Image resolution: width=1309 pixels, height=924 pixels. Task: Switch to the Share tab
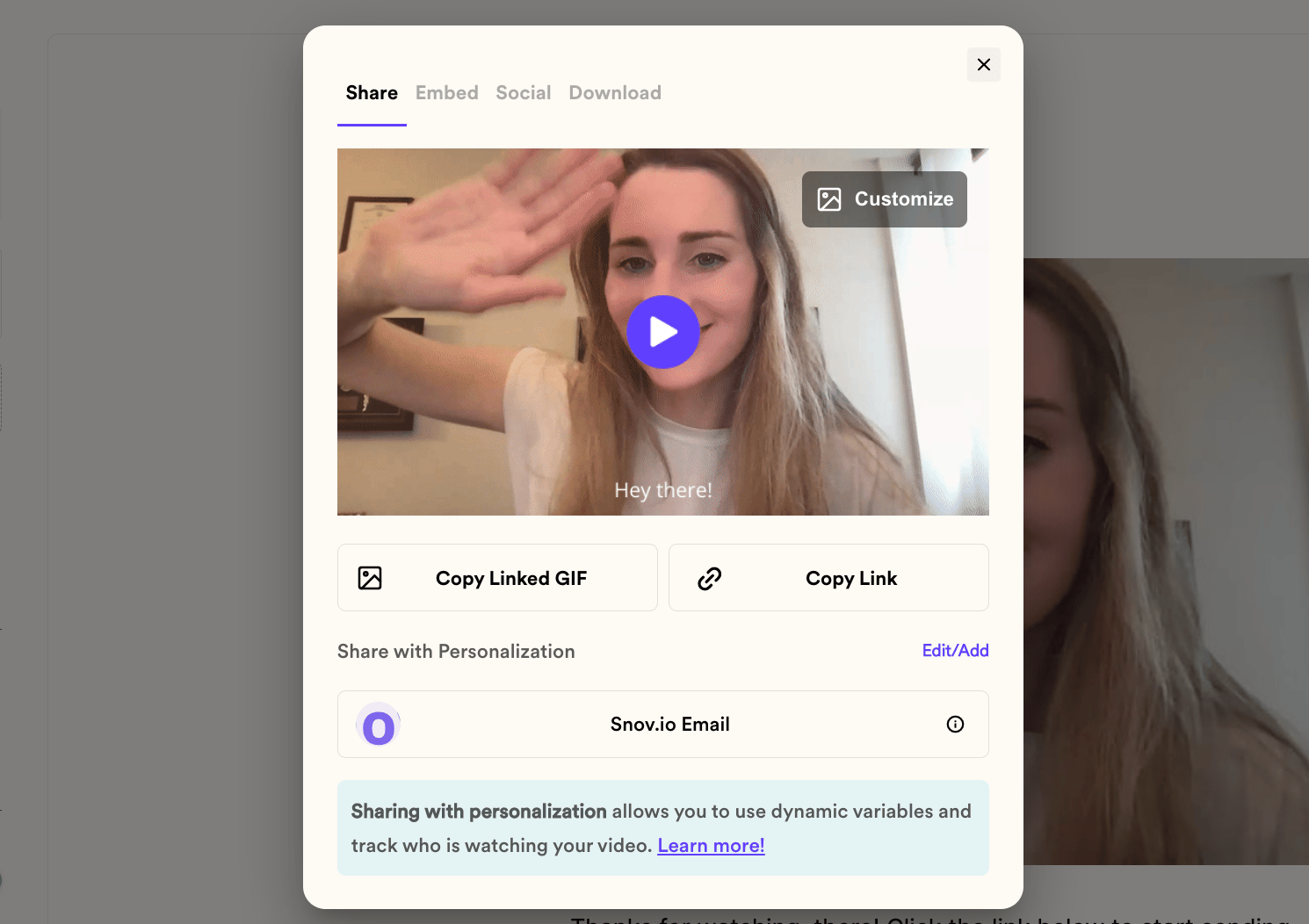pyautogui.click(x=372, y=93)
